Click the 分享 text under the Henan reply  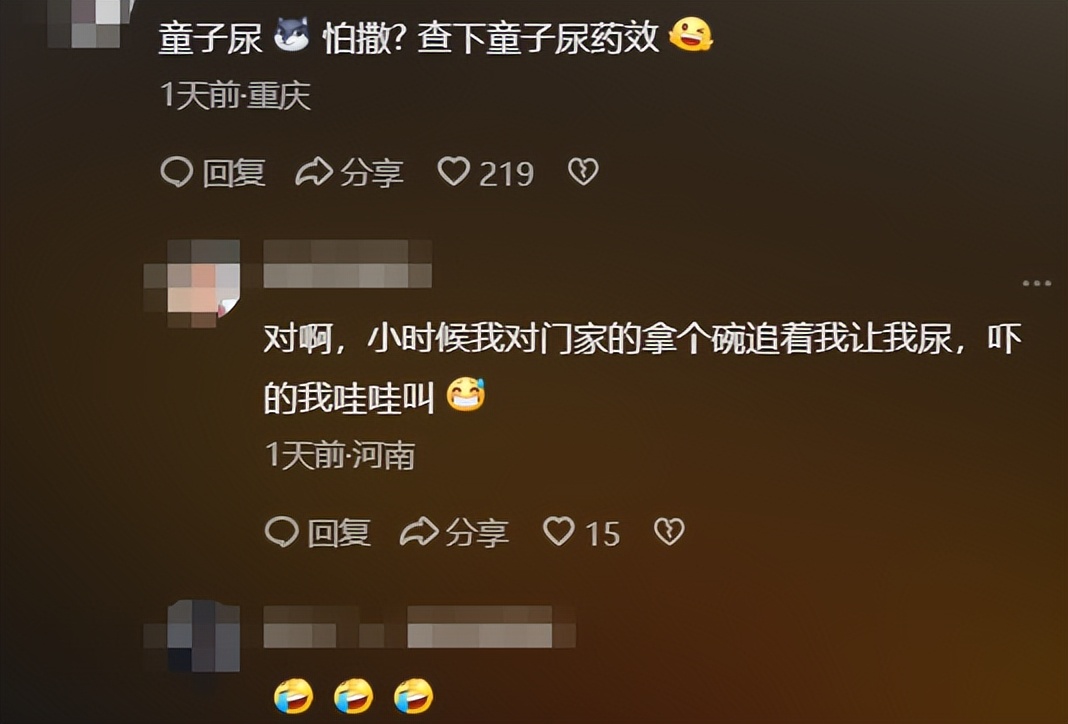(x=477, y=533)
